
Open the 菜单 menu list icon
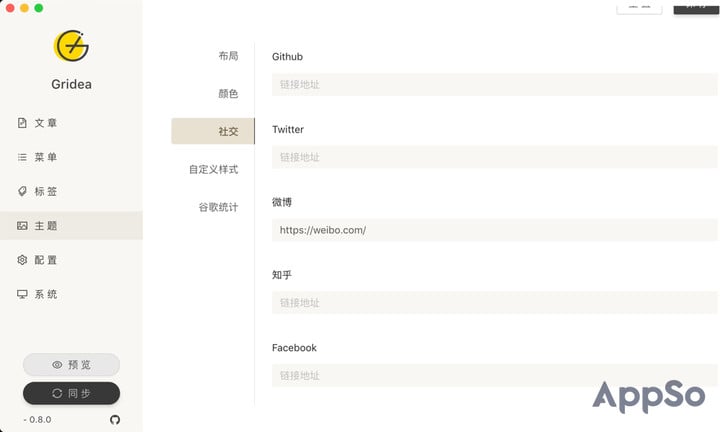pyautogui.click(x=22, y=157)
